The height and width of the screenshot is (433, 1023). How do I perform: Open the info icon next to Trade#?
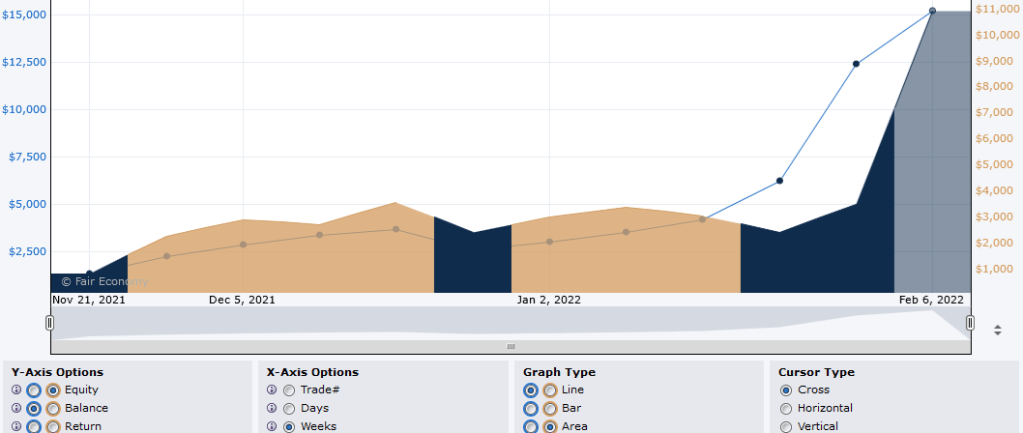pyautogui.click(x=272, y=390)
